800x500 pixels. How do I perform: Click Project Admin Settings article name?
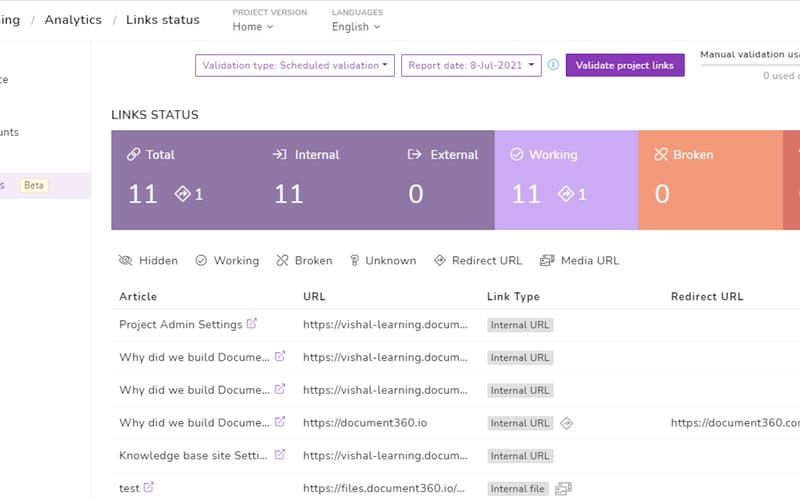(181, 324)
